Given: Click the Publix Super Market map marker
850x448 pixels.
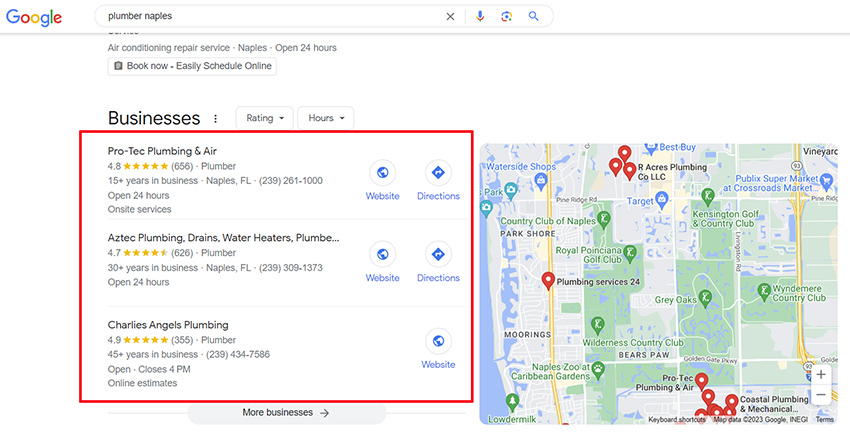Looking at the screenshot, I should pyautogui.click(x=826, y=181).
